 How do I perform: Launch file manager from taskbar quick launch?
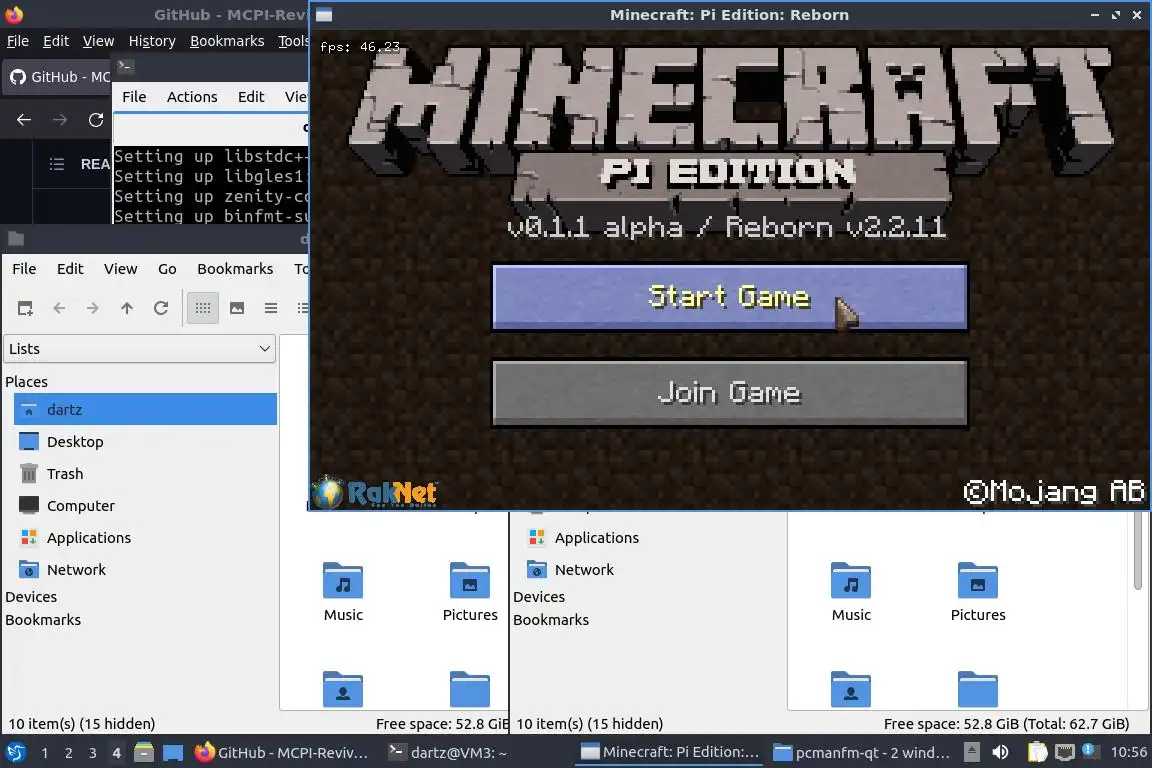coord(144,753)
